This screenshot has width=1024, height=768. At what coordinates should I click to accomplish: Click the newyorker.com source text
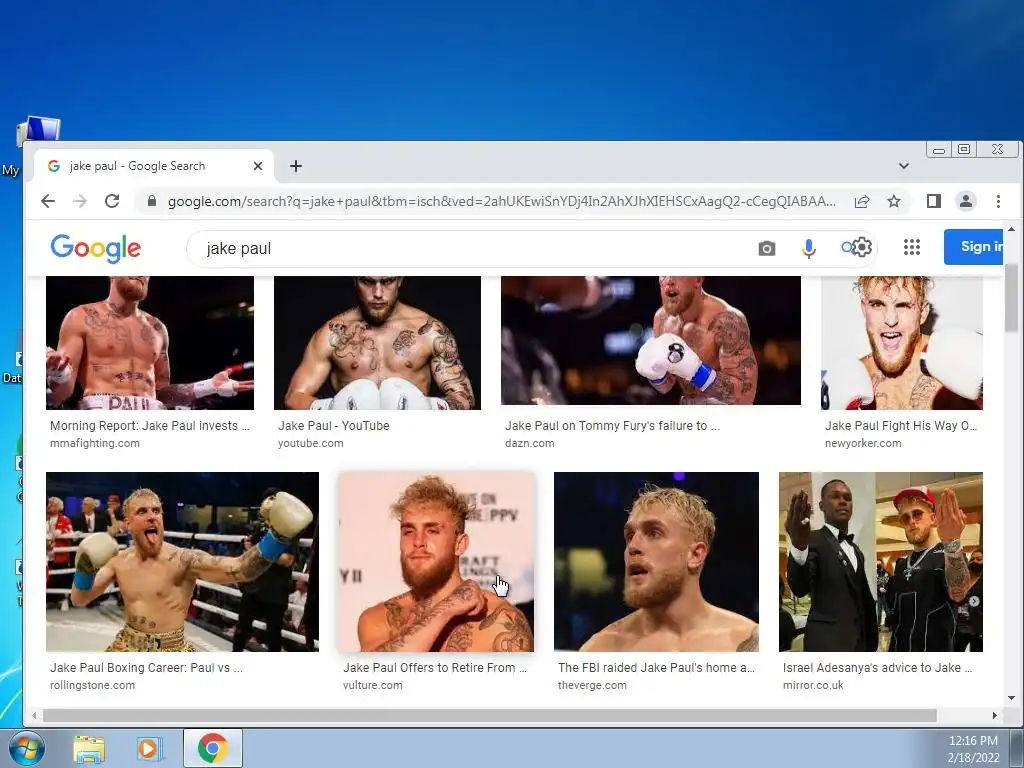click(x=863, y=443)
